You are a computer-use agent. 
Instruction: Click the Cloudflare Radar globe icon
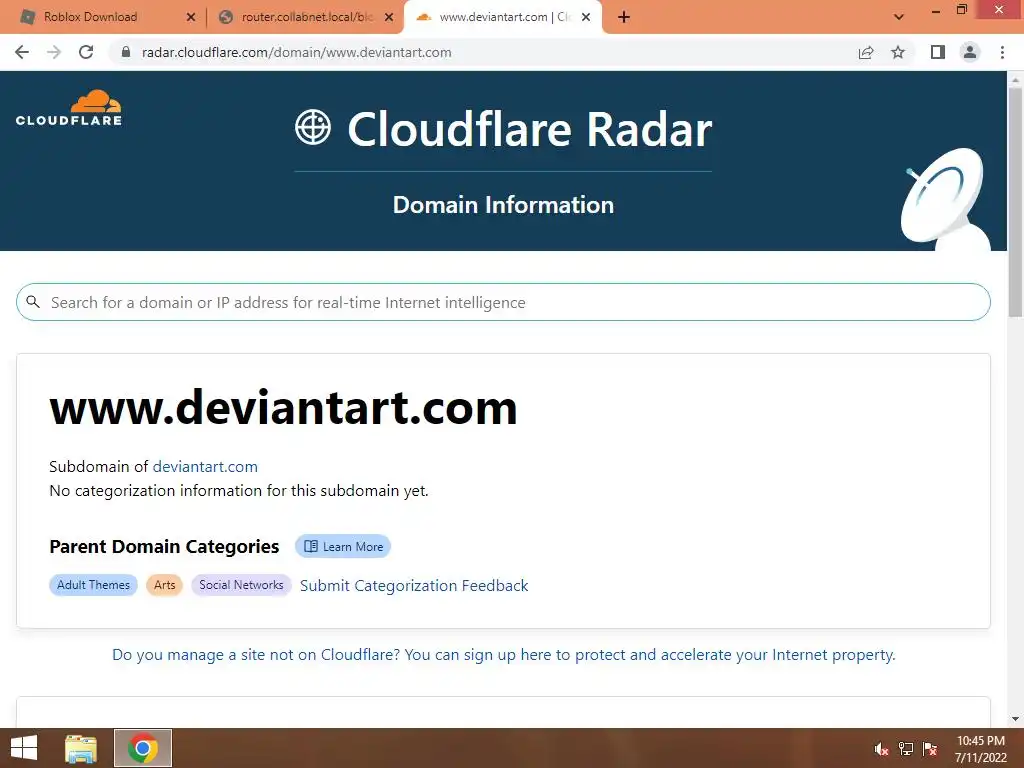pyautogui.click(x=313, y=127)
